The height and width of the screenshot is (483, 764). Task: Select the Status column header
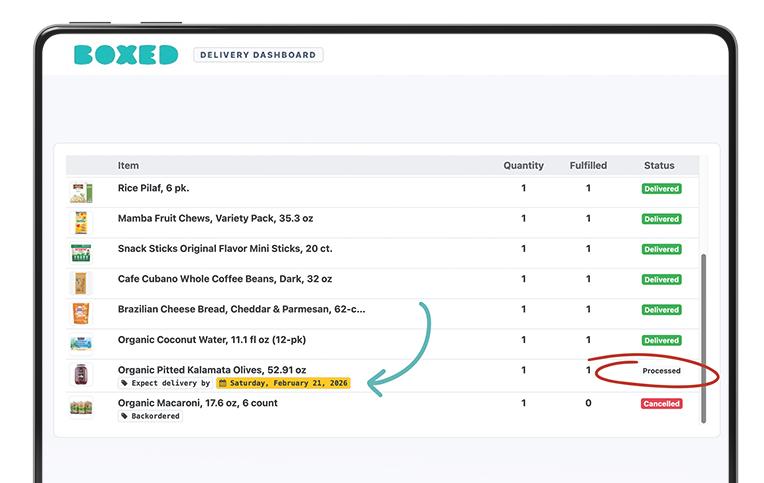tap(659, 165)
